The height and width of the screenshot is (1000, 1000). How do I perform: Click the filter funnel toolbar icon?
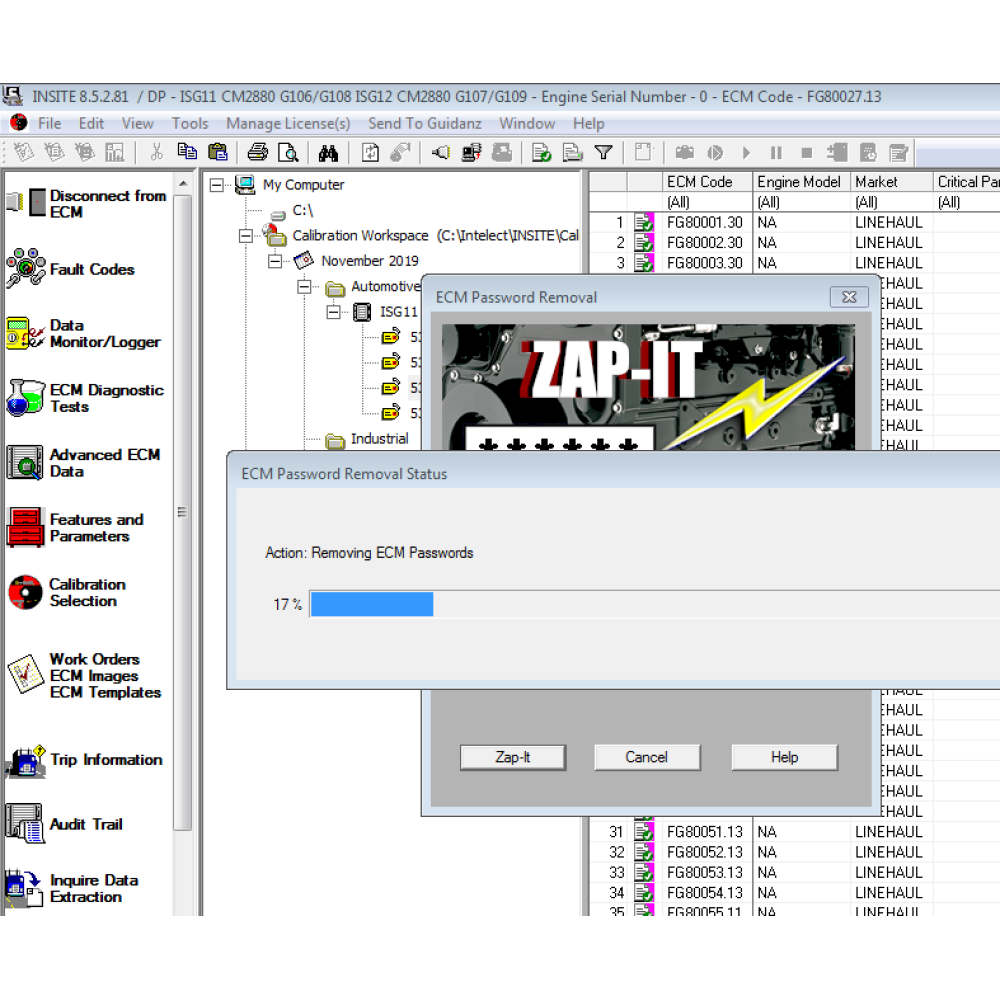pyautogui.click(x=603, y=152)
